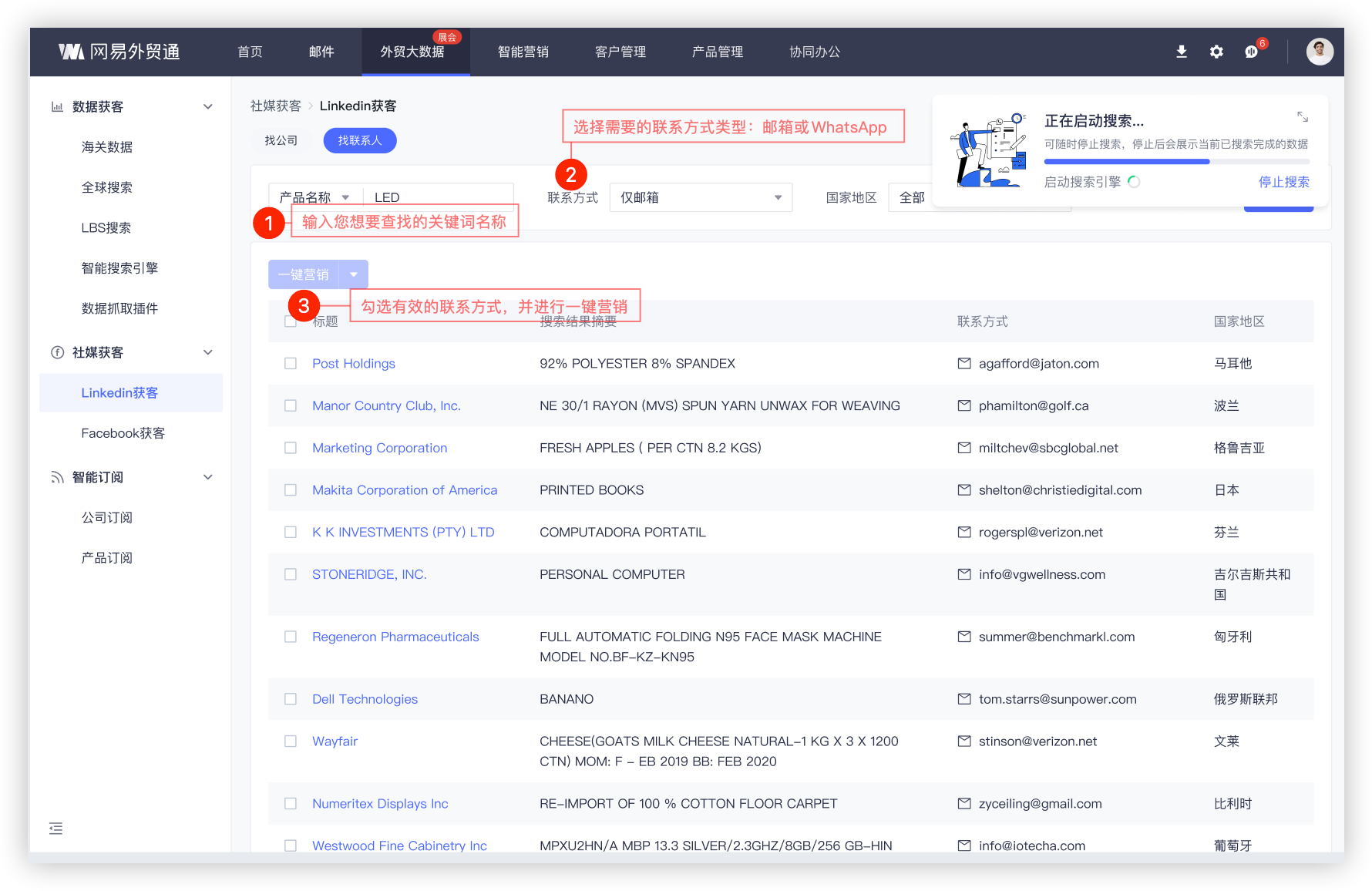
Task: Open the 产品名称 search type dropdown
Action: (x=315, y=197)
